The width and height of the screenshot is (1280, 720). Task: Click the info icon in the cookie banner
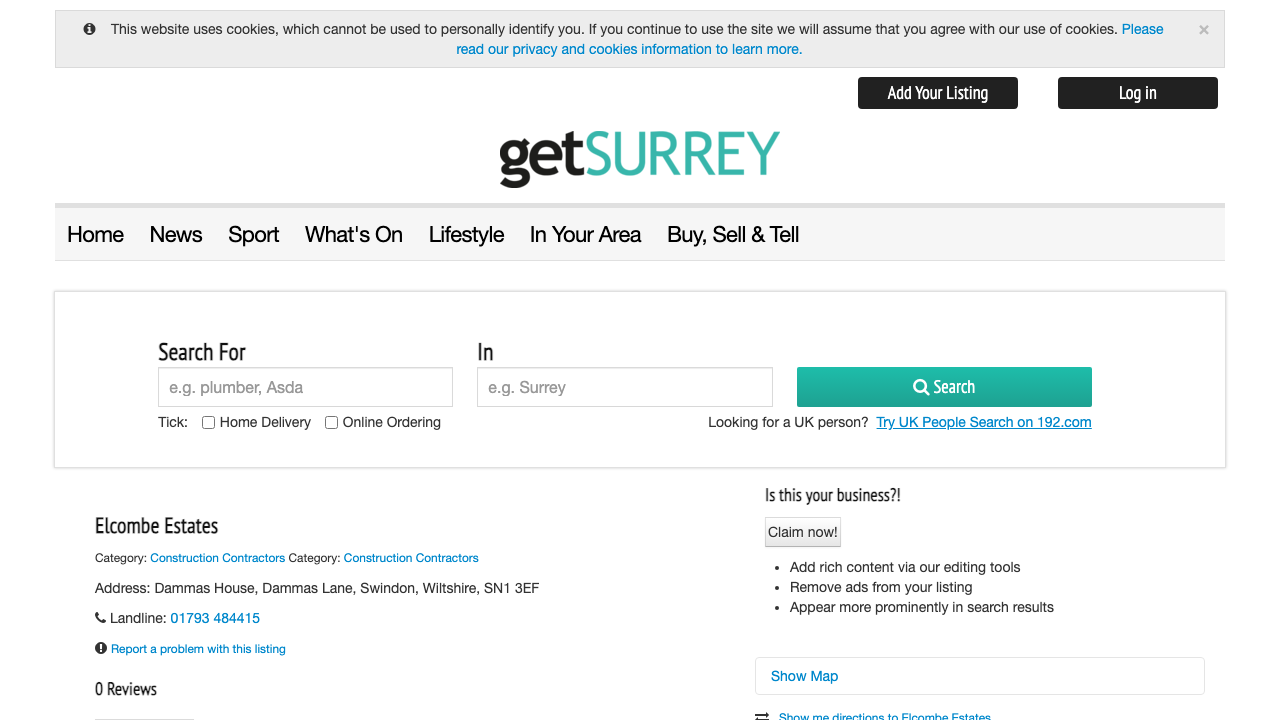[x=89, y=29]
